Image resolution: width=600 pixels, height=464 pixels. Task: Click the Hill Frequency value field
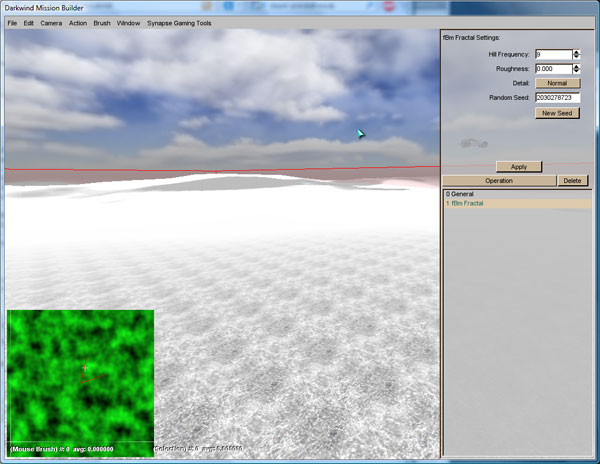[x=552, y=54]
